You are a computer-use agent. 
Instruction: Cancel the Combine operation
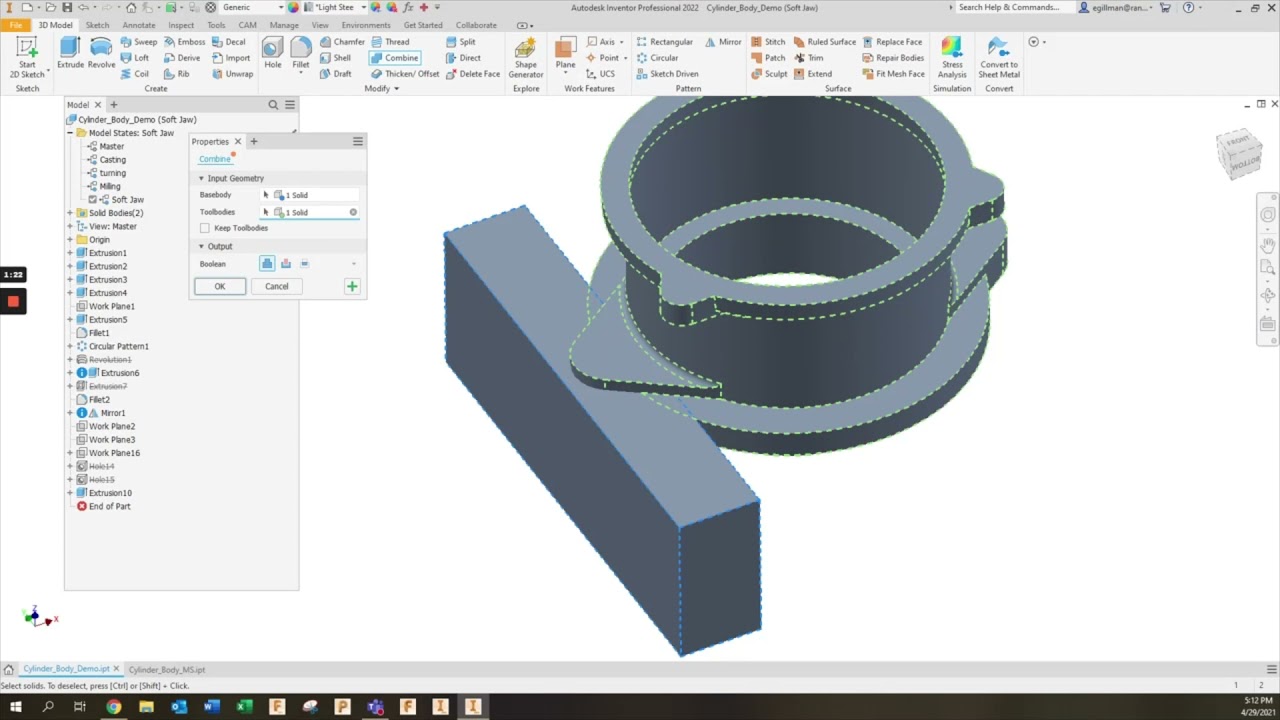[x=276, y=286]
